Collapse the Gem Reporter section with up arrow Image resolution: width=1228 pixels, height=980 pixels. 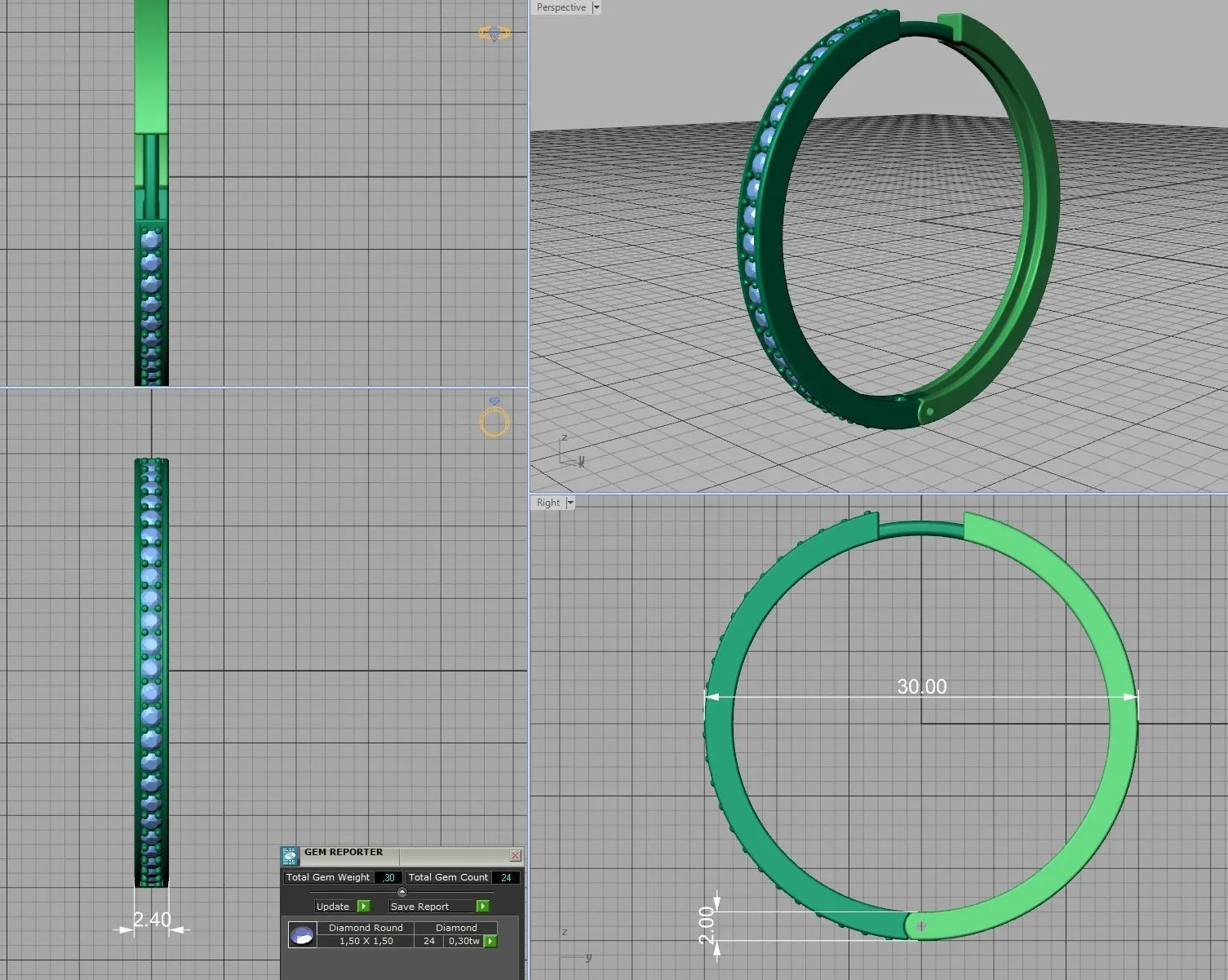tap(401, 892)
